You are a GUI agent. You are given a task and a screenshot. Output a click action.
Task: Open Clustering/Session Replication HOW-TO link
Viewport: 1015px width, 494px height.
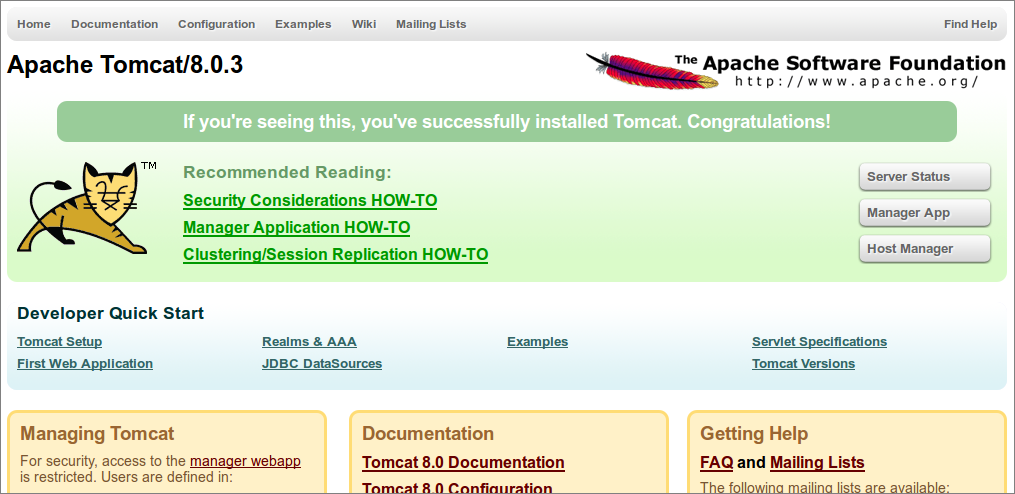pyautogui.click(x=335, y=254)
